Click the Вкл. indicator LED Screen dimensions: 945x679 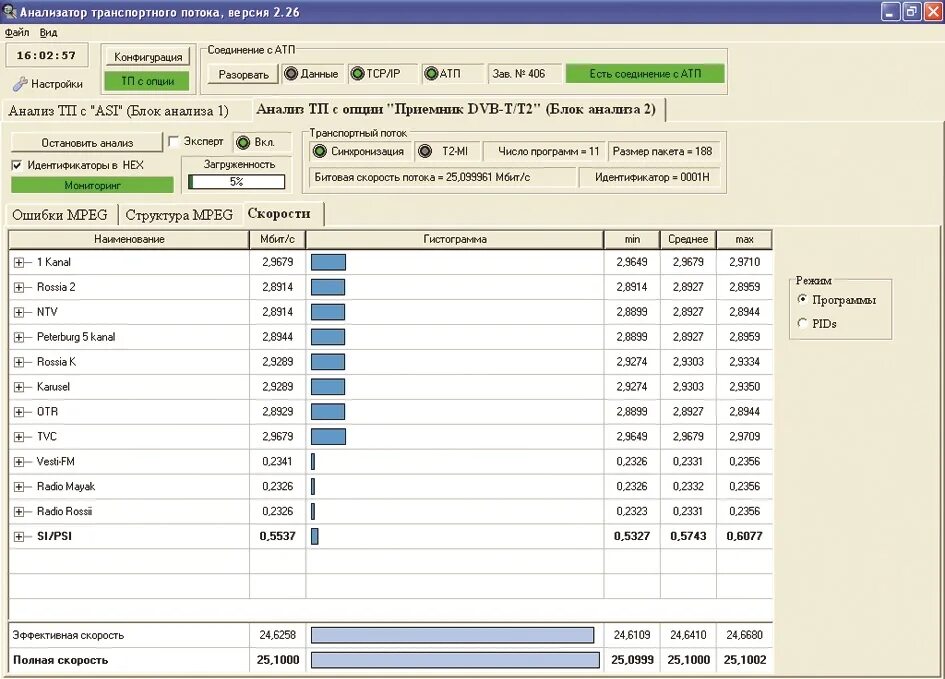point(243,142)
